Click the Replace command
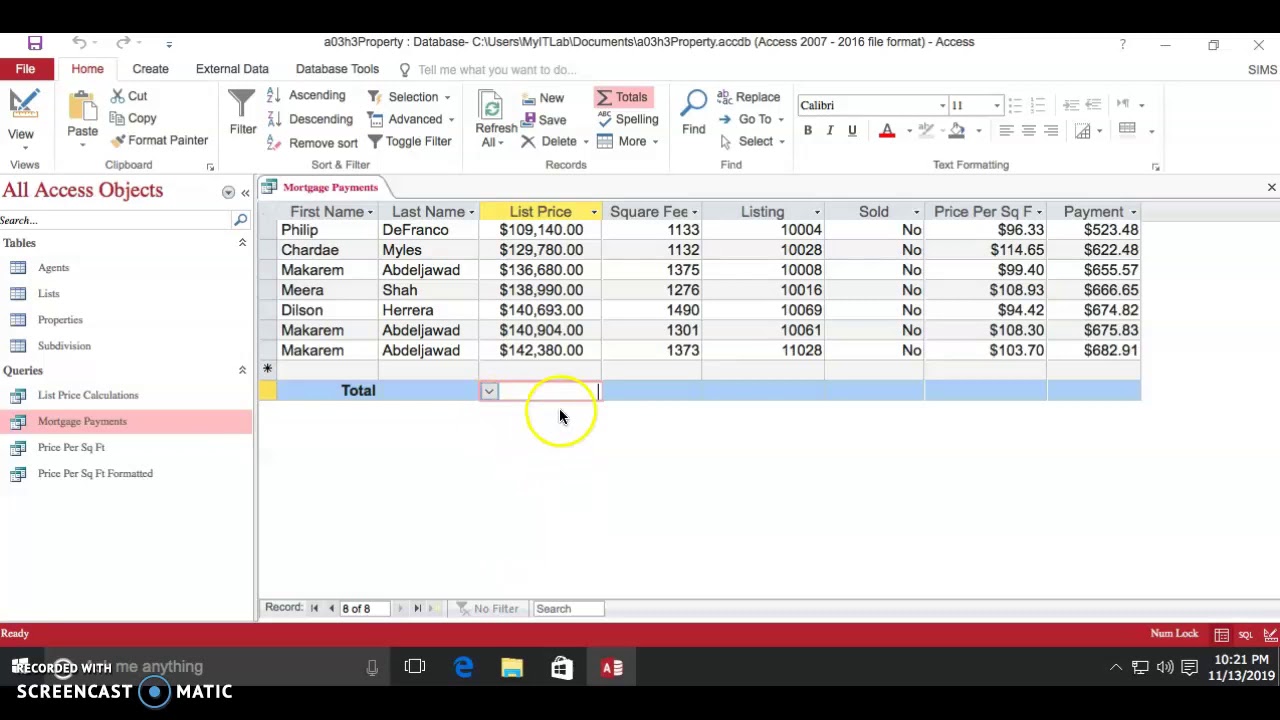This screenshot has height=720, width=1280. [x=748, y=97]
